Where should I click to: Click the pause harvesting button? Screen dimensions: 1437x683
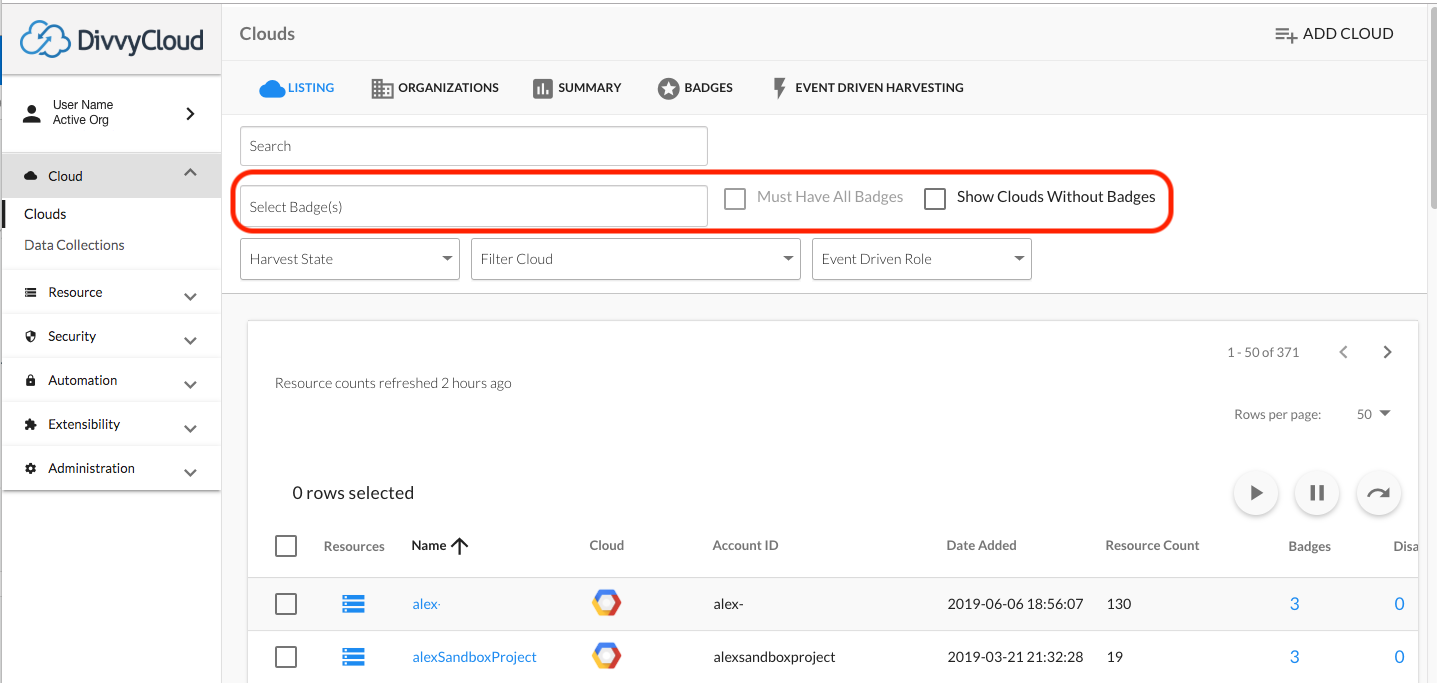point(1317,493)
